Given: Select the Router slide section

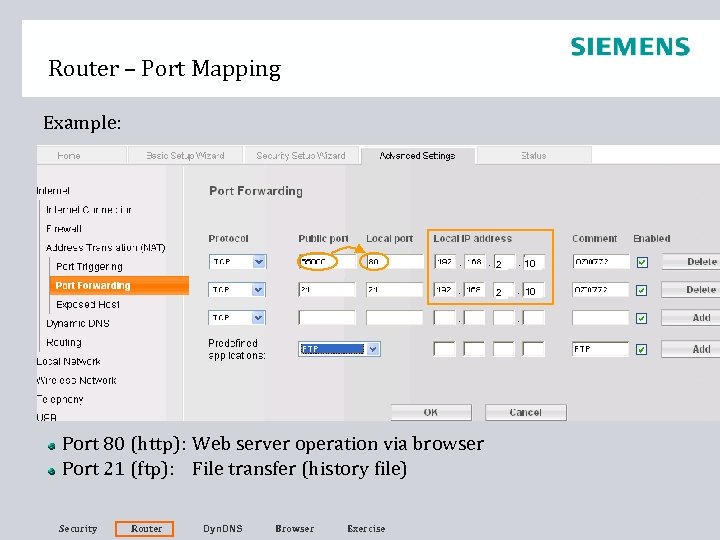Looking at the screenshot, I should 145,529.
